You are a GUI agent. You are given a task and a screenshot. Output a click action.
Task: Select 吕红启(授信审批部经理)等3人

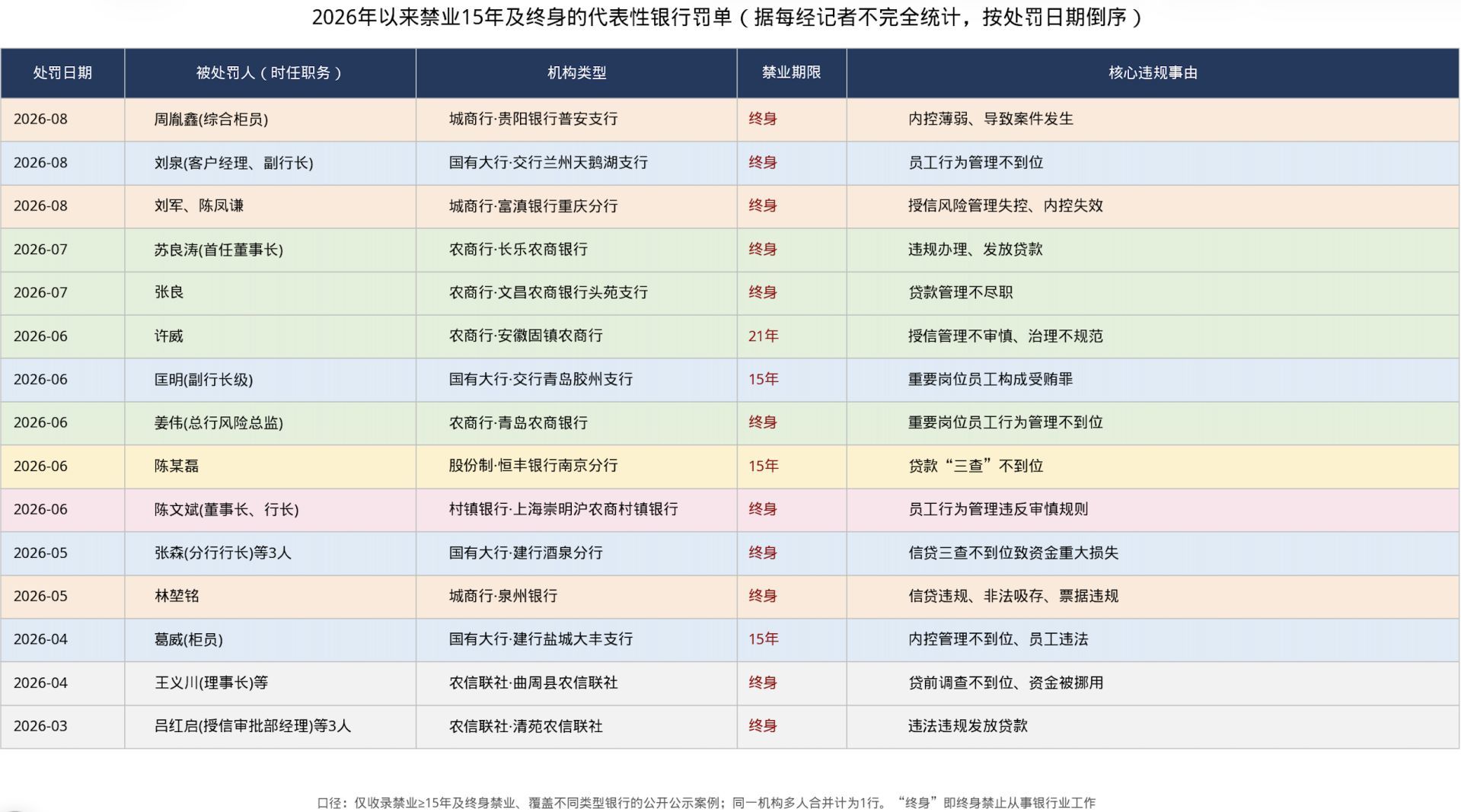pos(253,727)
